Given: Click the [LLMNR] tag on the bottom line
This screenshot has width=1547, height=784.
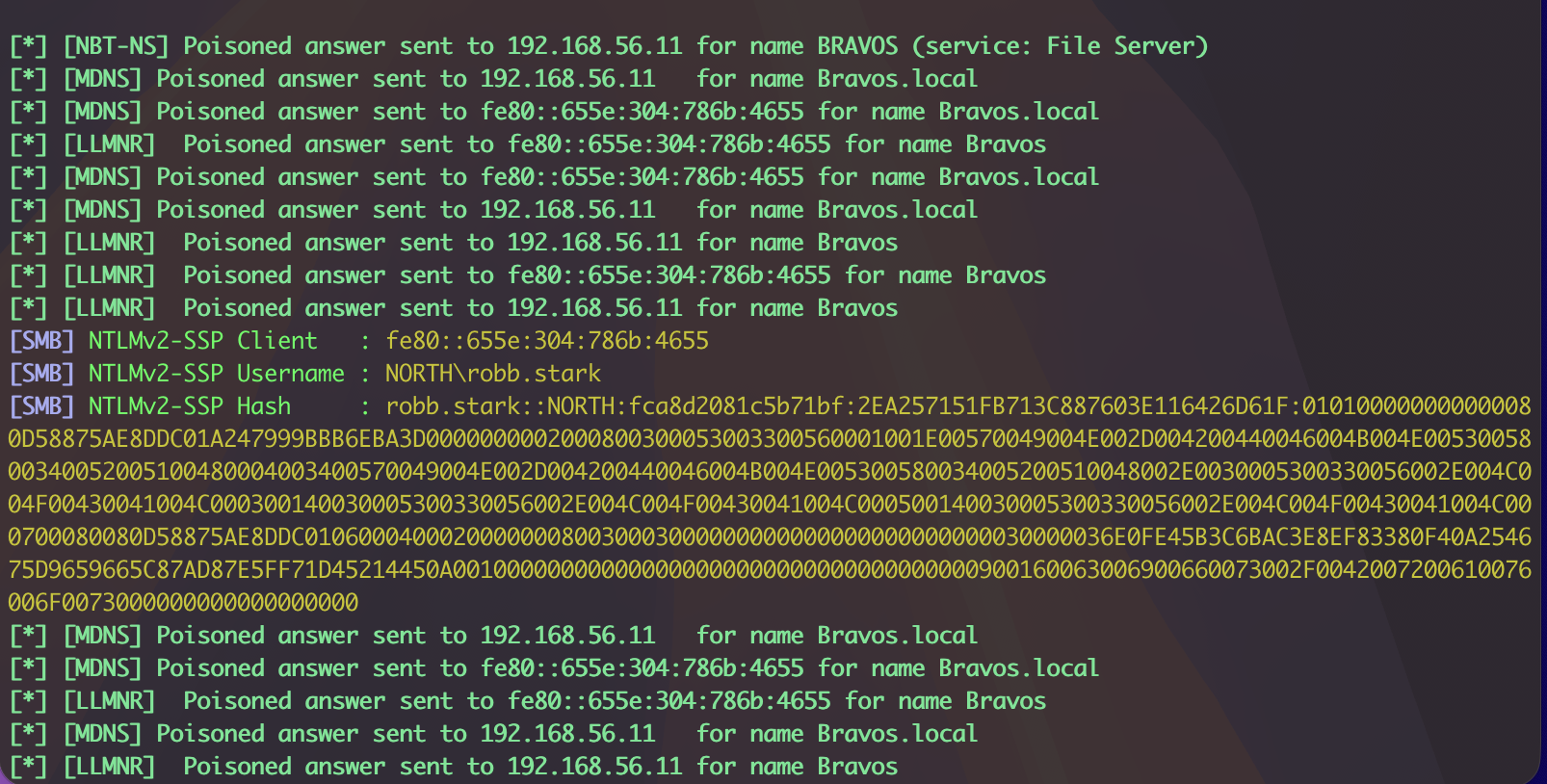Looking at the screenshot, I should tap(109, 767).
